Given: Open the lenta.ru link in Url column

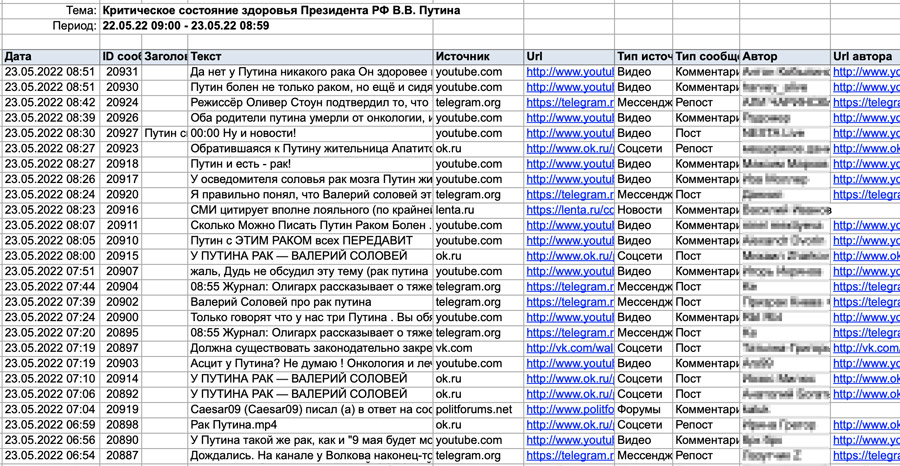Looking at the screenshot, I should 569,210.
